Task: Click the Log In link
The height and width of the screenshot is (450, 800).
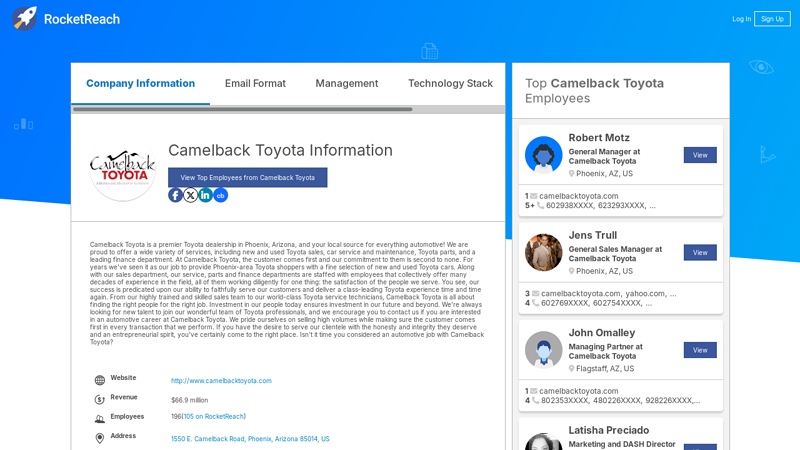Action: [741, 19]
